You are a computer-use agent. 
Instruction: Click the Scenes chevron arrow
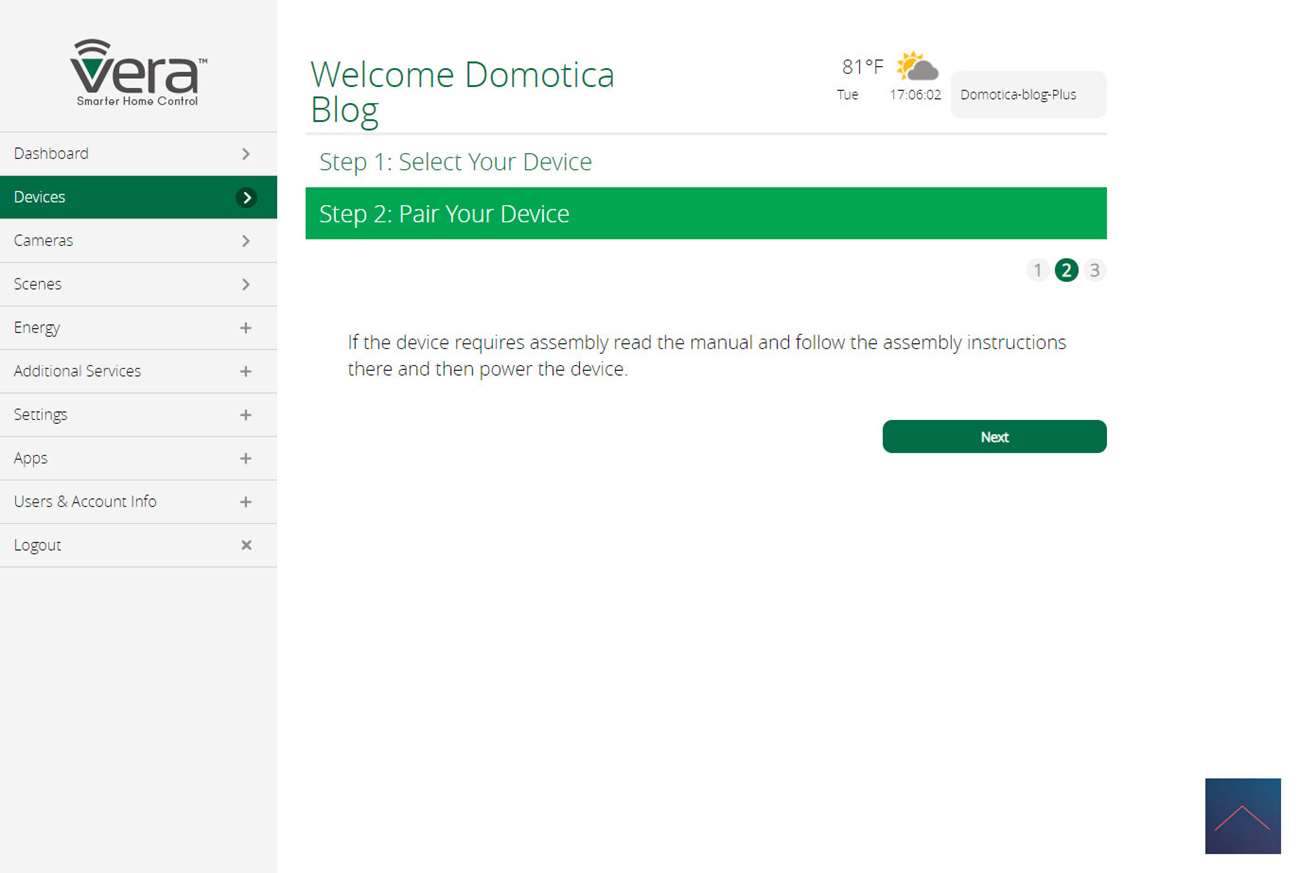(246, 285)
